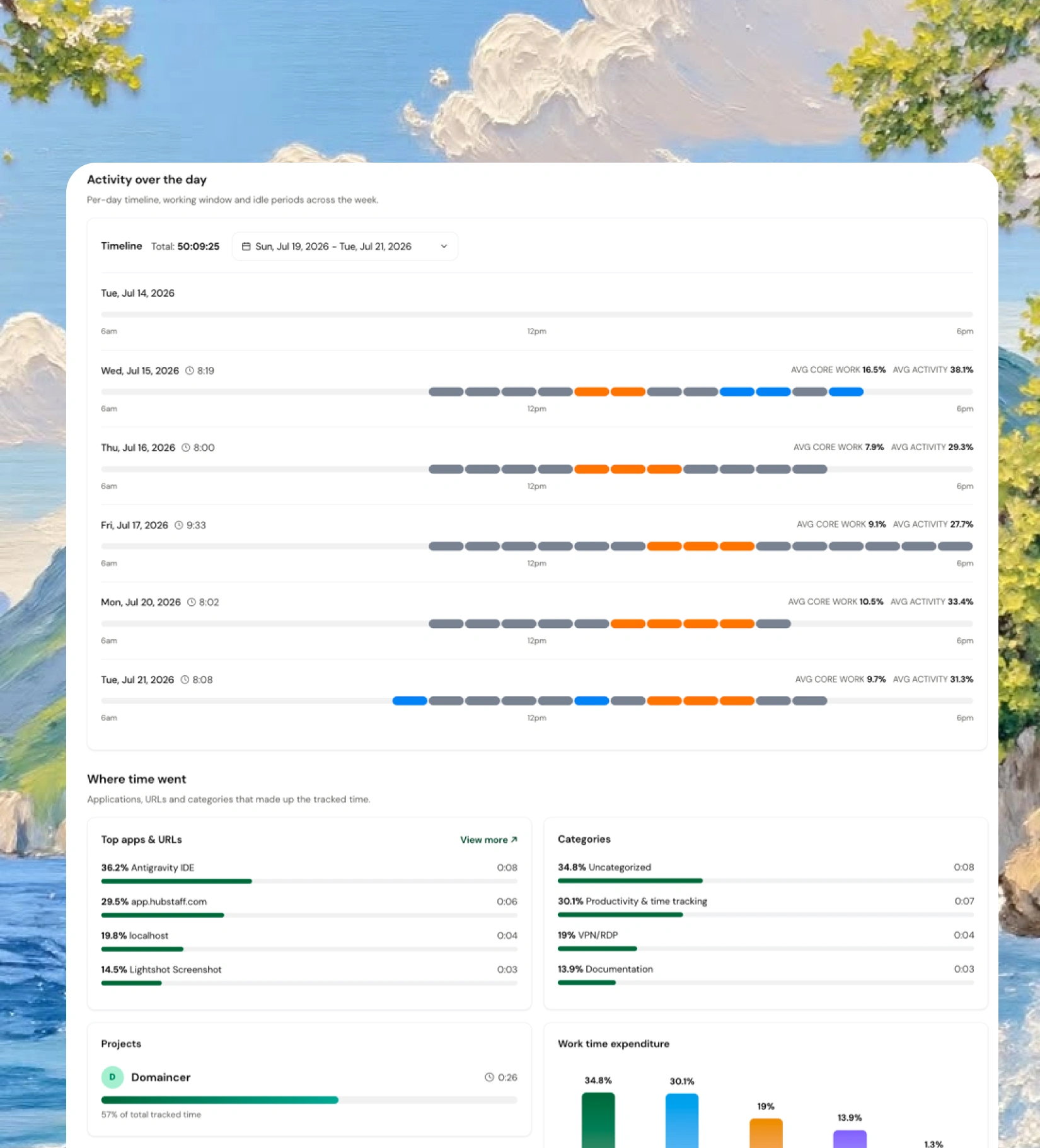Select the 19.8% localhost row

(309, 941)
